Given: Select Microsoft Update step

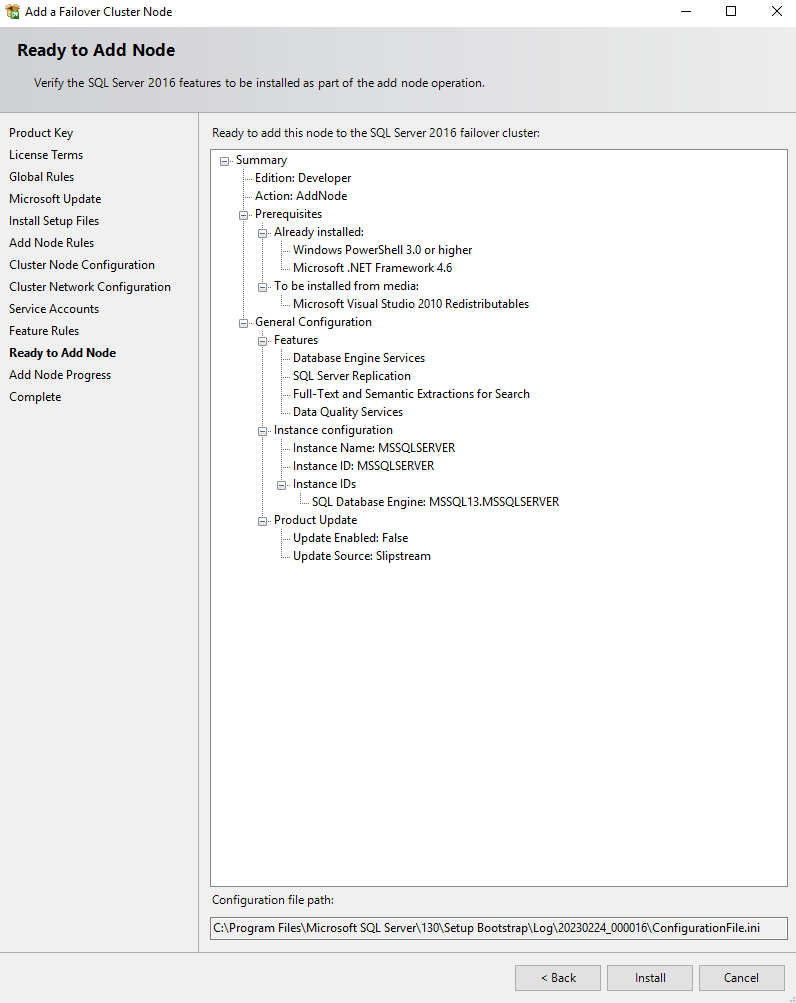Looking at the screenshot, I should [x=55, y=199].
